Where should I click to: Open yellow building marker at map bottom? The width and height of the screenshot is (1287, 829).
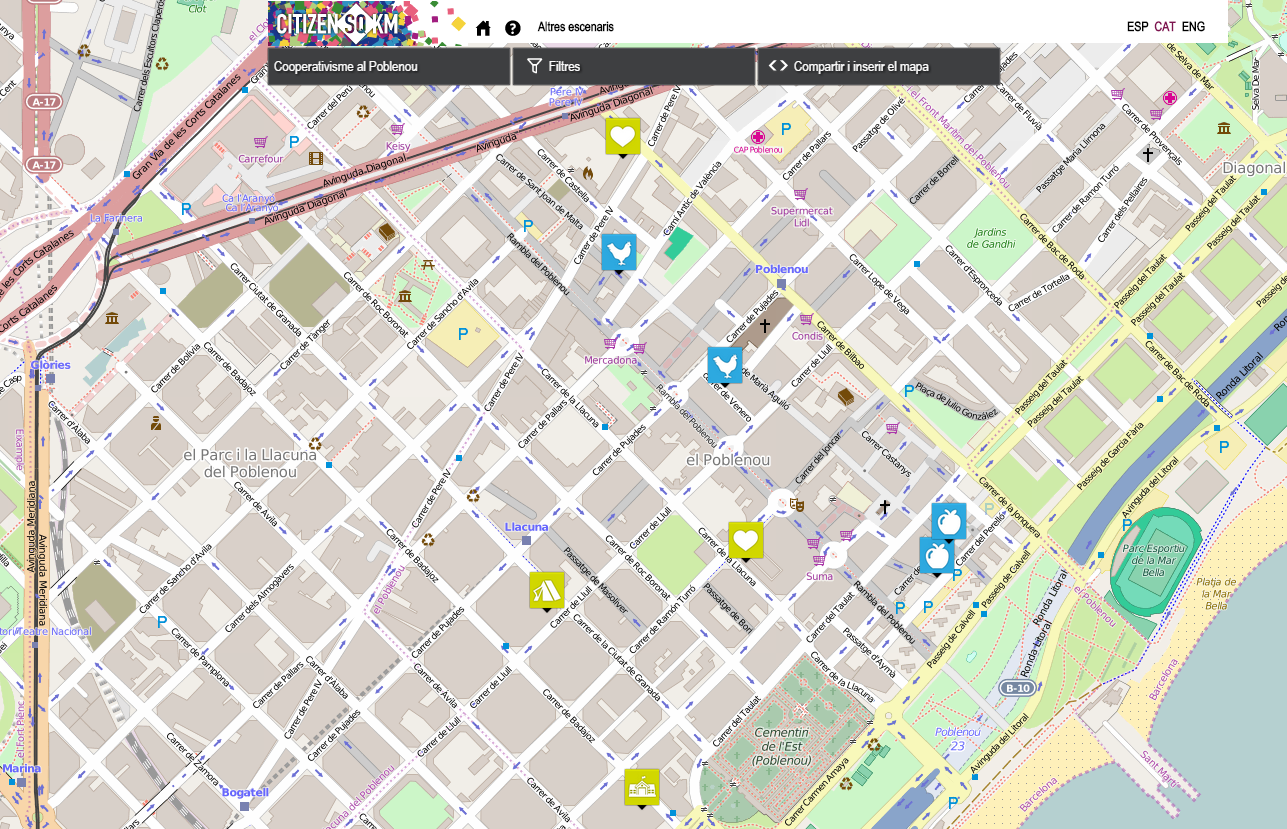[642, 788]
